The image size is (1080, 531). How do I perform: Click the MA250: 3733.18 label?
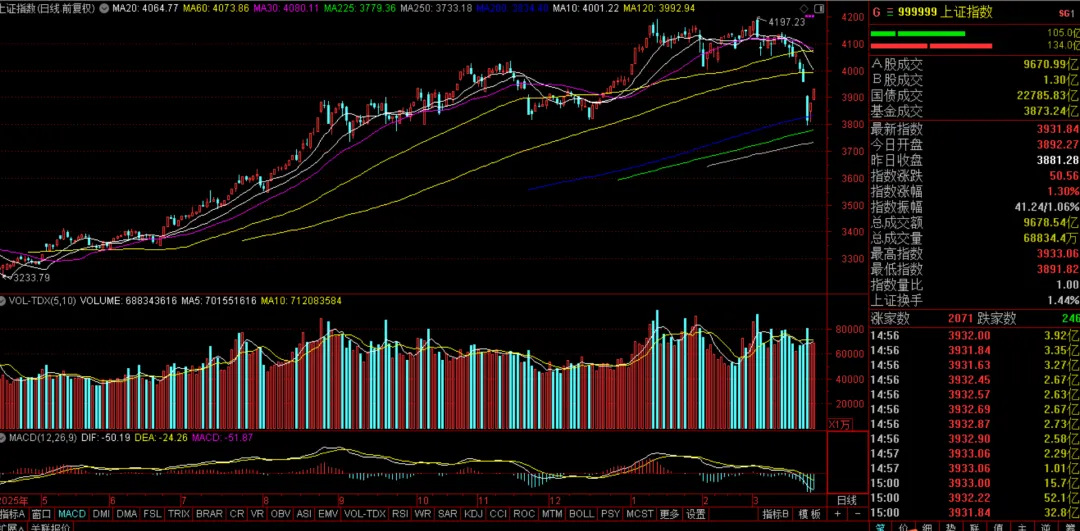[436, 8]
